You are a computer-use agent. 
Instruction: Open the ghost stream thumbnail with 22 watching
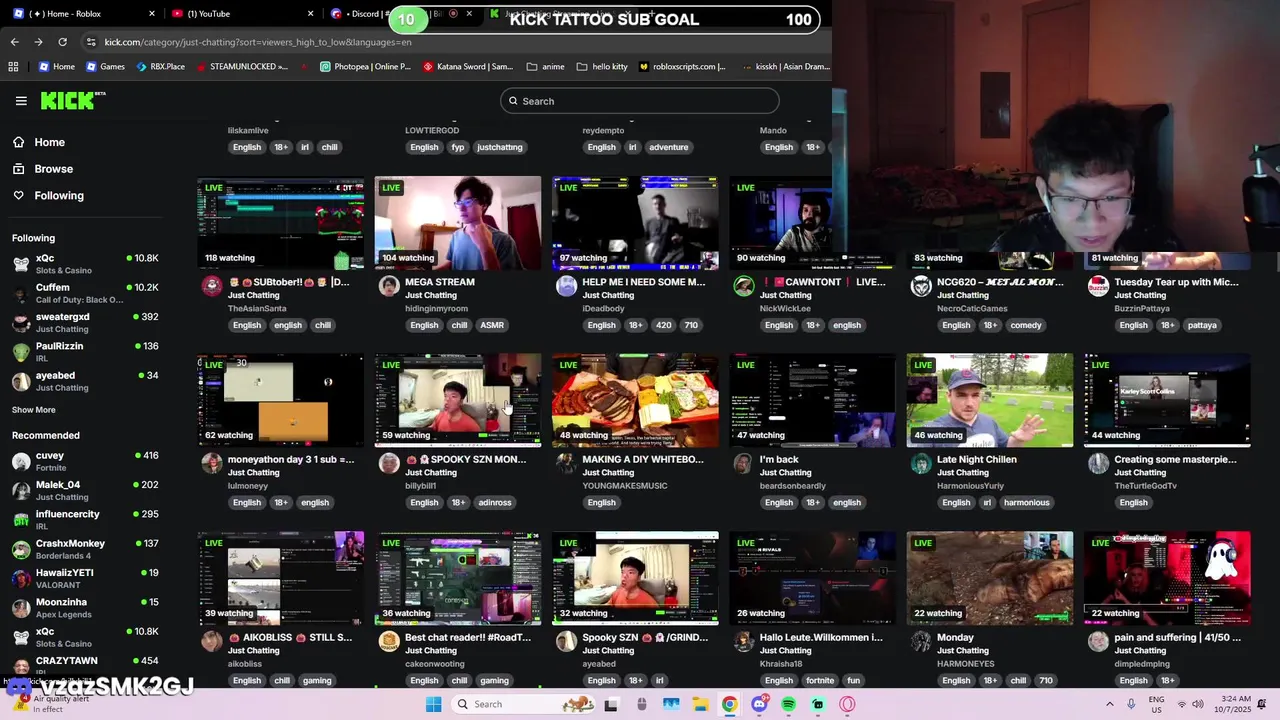point(1167,578)
